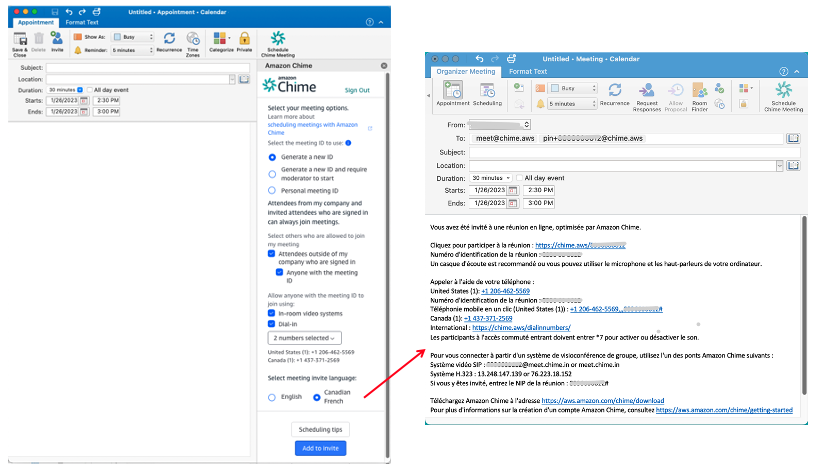This screenshot has height=470, width=817.
Task: Open Duration 30 minutes dropdown in Appointment window
Action: [66, 90]
